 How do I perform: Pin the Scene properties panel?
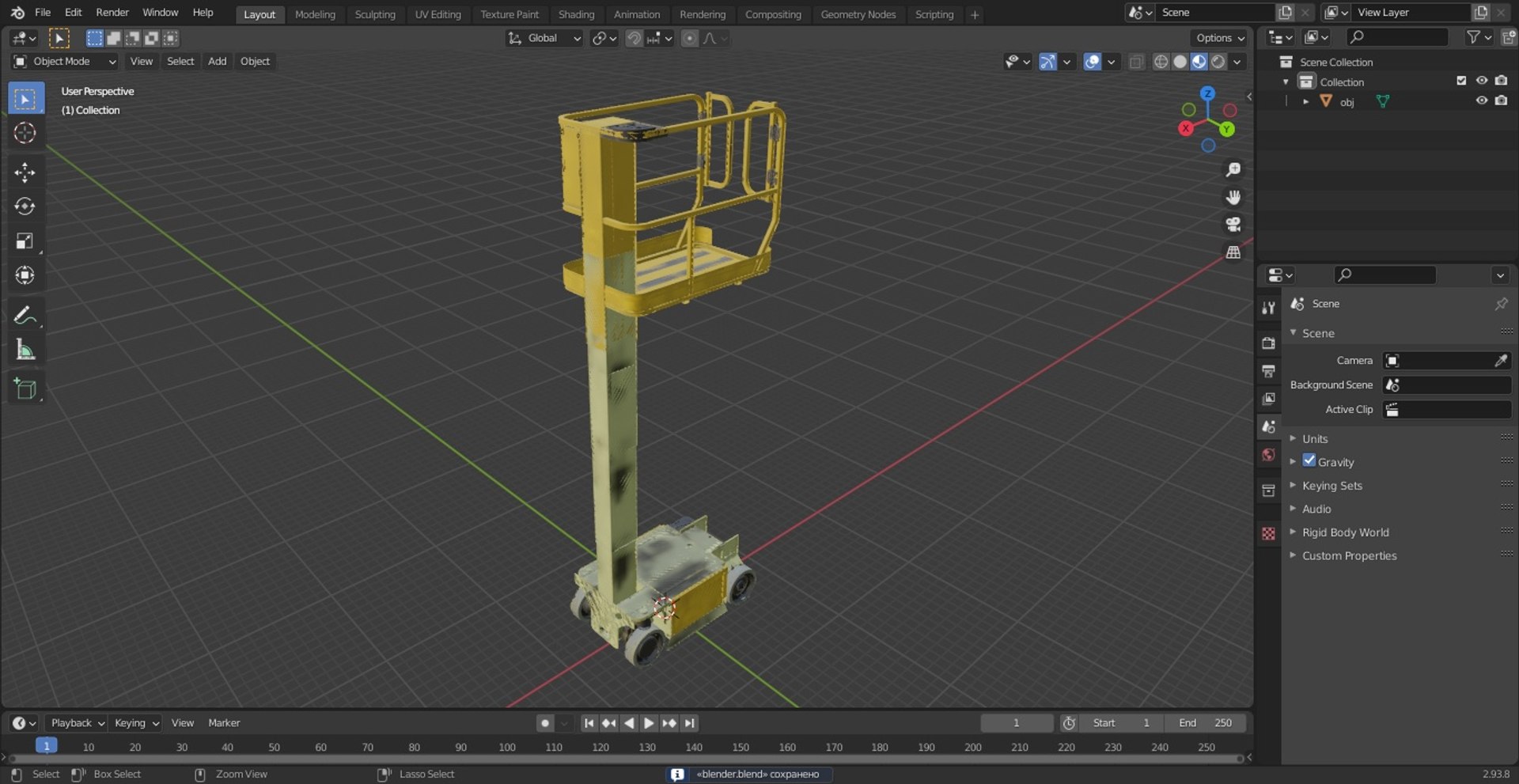tap(1501, 304)
